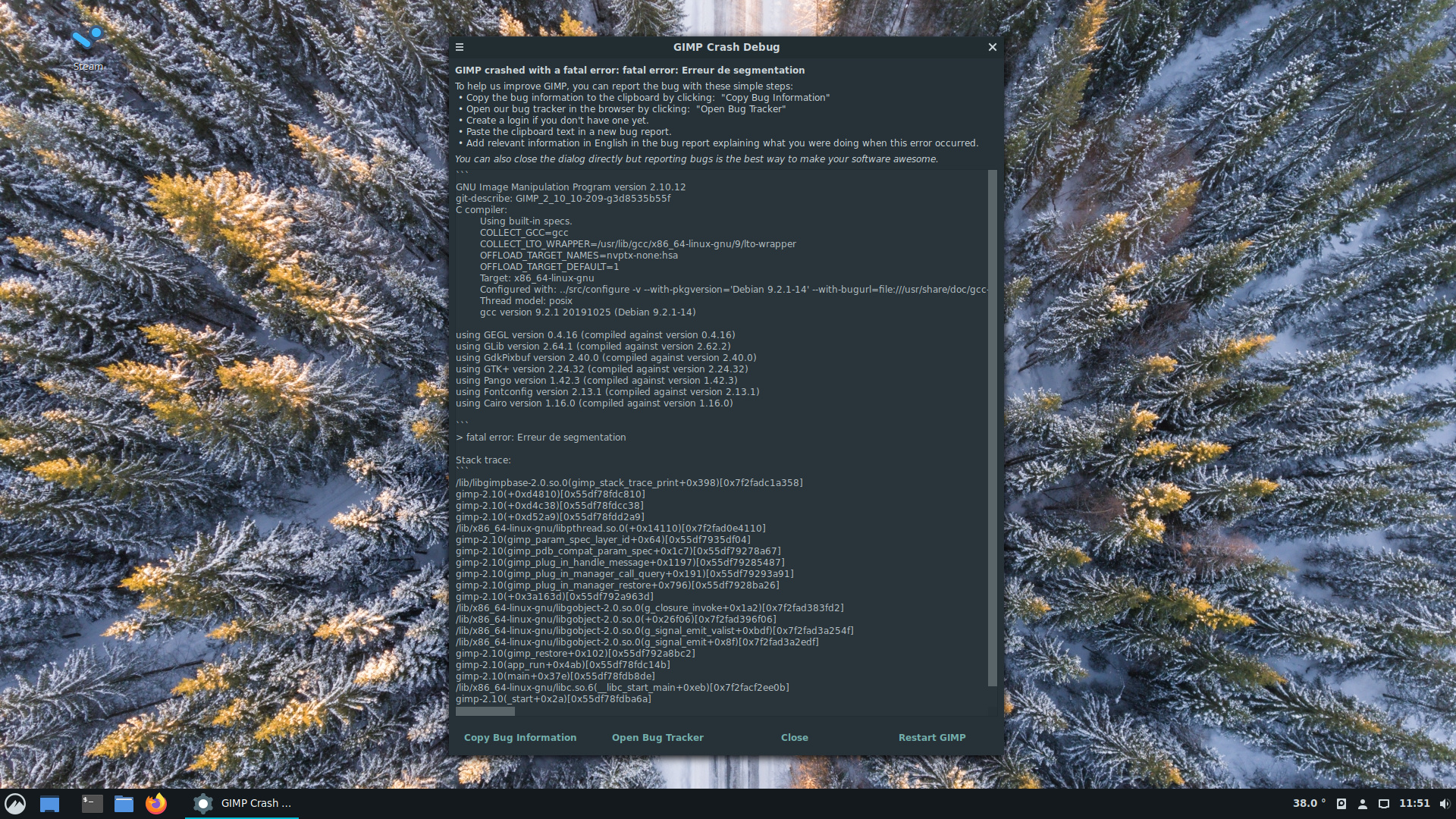The width and height of the screenshot is (1456, 819).
Task: Close the GIMP Crash Debug dialog with X
Action: point(992,47)
